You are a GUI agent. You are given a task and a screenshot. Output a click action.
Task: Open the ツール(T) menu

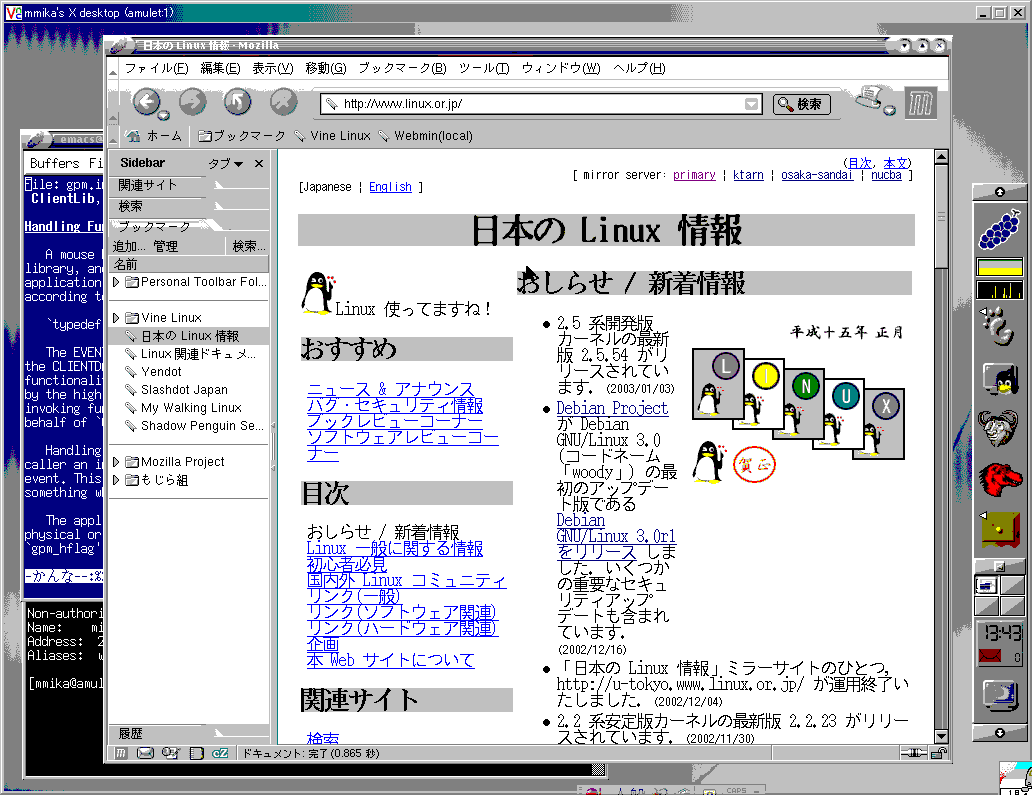point(484,68)
